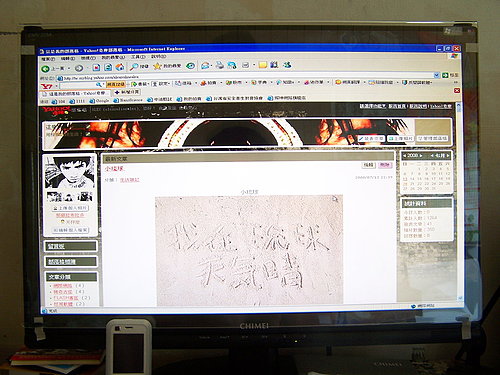500x375 pixels.
Task: Click the pink delete button near post title
Action: [384, 165]
